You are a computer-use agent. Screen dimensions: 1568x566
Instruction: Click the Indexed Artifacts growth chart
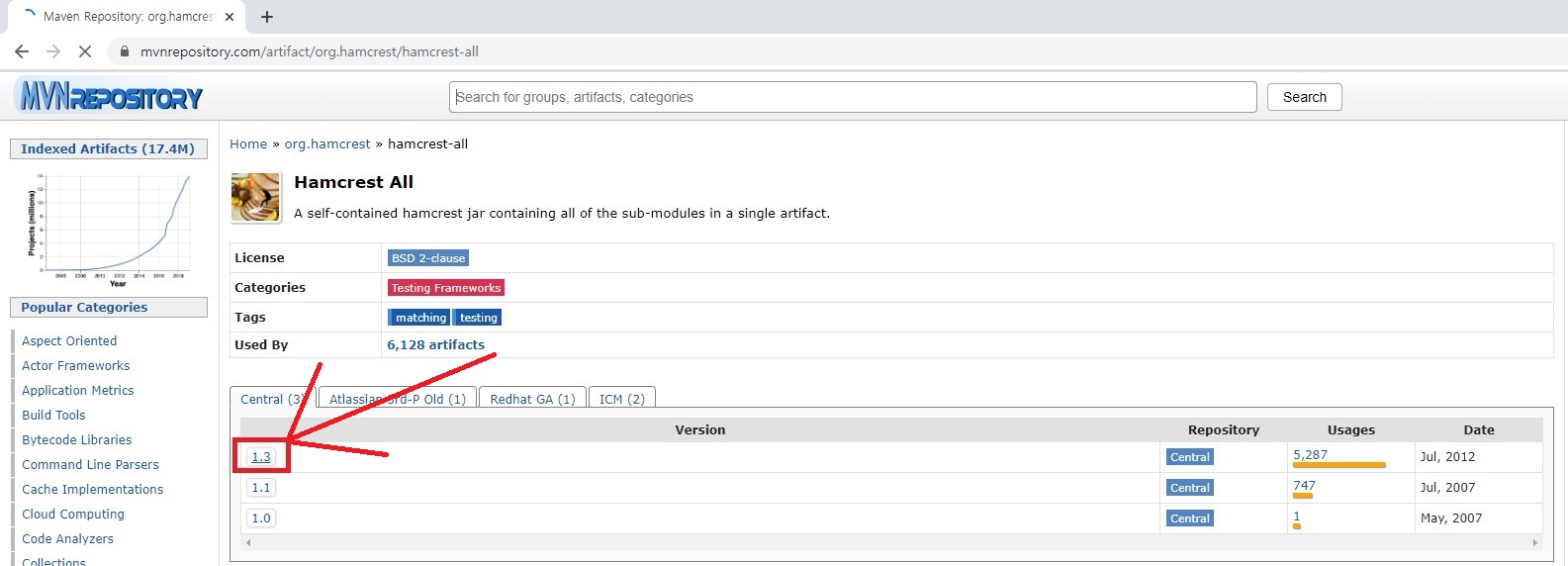click(x=109, y=229)
